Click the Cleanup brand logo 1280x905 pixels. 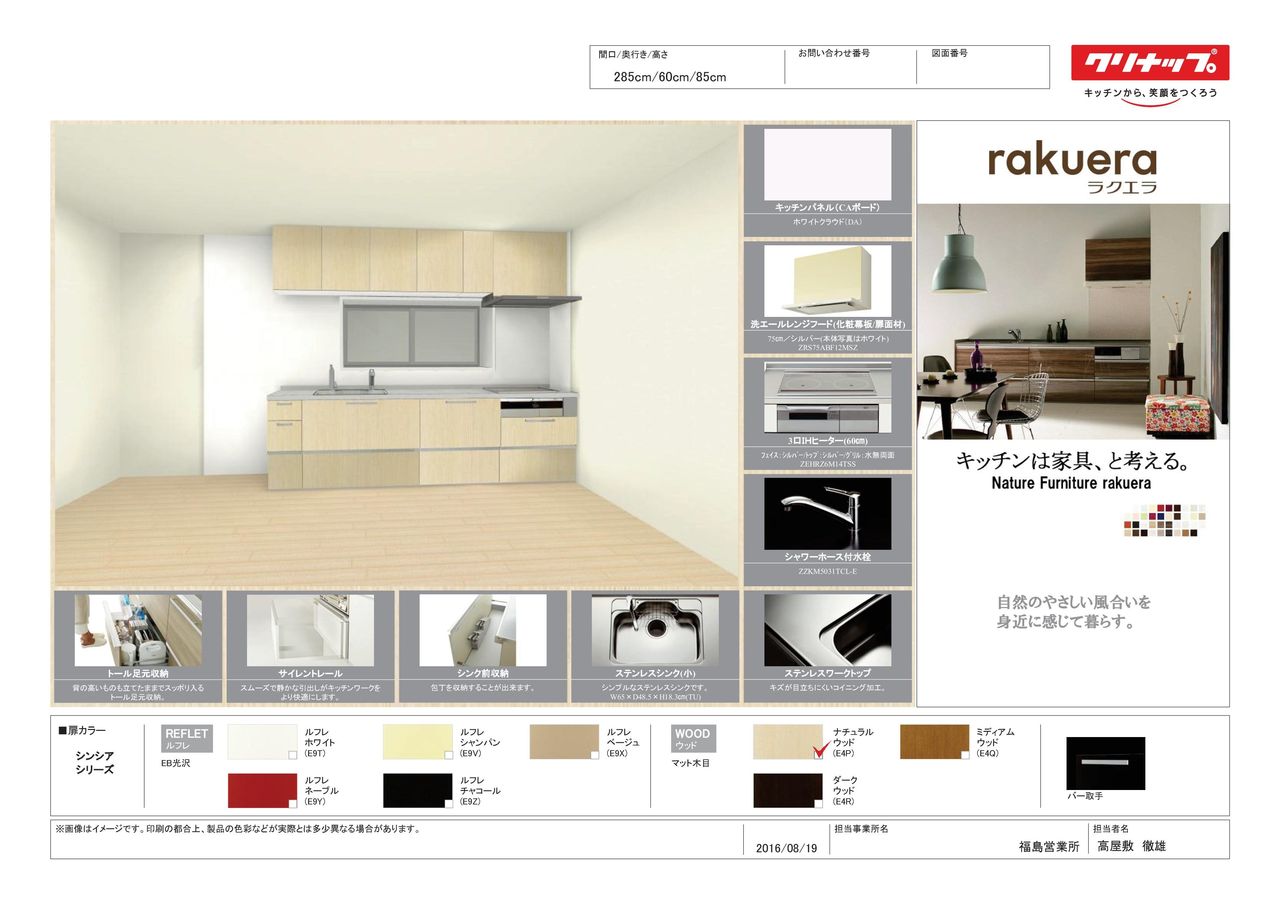pos(1150,63)
